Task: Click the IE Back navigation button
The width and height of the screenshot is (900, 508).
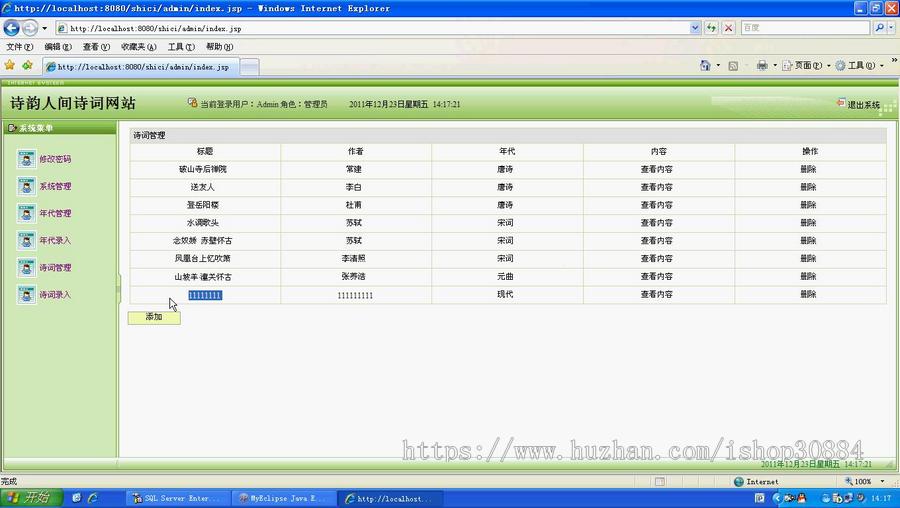Action: 11,28
